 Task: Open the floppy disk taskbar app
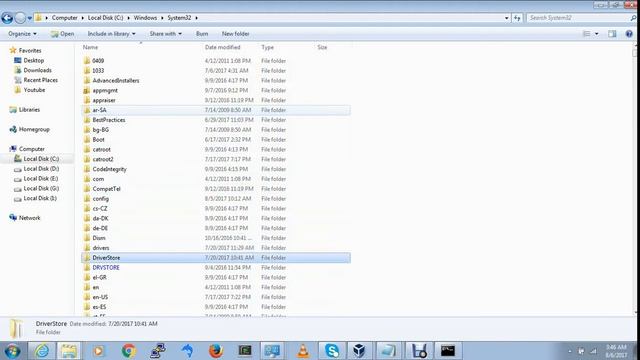(x=419, y=351)
